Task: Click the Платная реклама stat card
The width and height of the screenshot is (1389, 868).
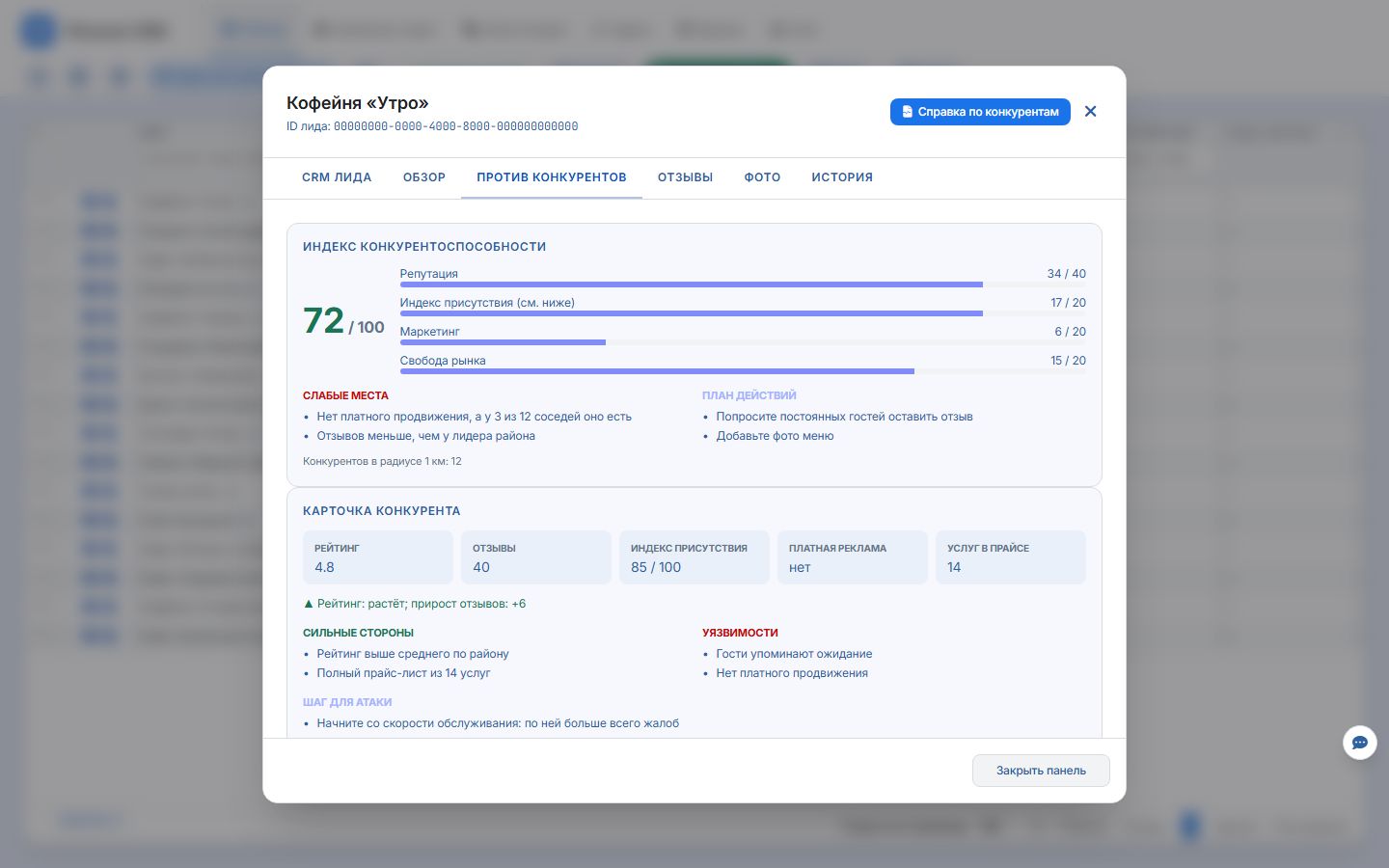Action: [853, 557]
